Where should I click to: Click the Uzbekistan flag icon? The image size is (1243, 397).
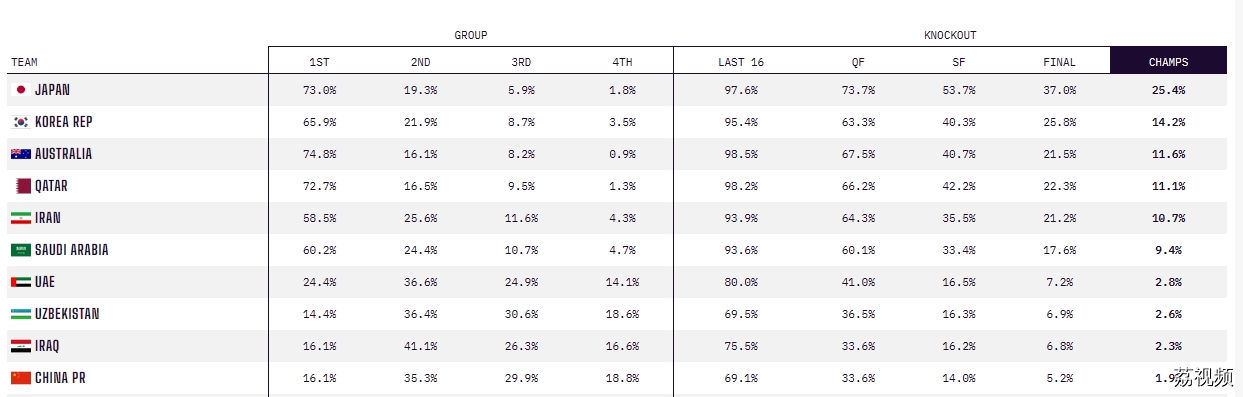click(20, 314)
